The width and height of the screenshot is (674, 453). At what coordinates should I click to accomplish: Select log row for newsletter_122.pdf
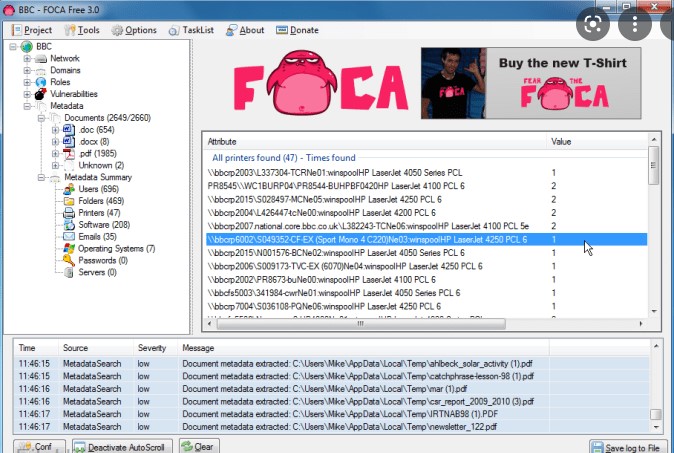click(332, 427)
